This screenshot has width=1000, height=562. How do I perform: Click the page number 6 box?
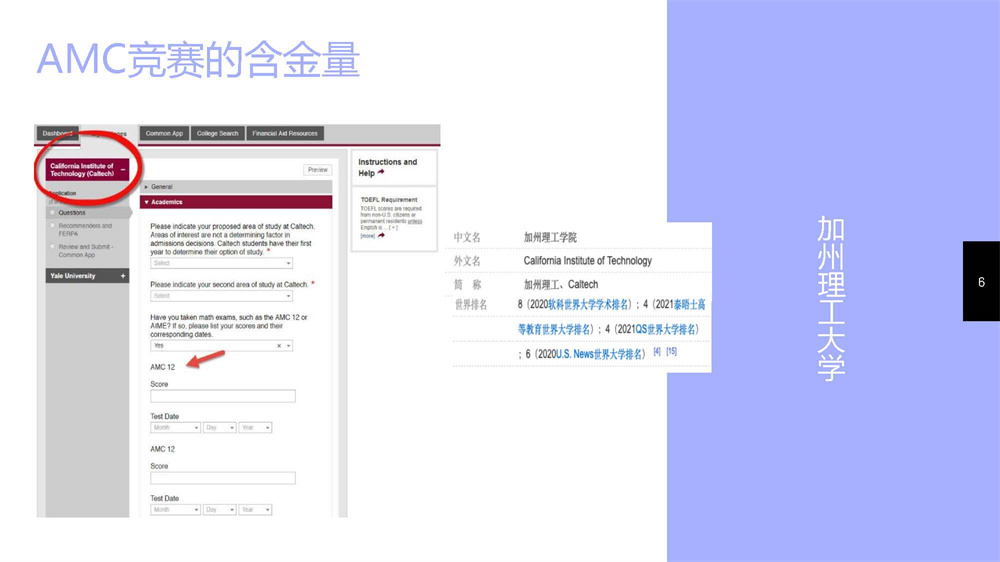click(x=981, y=281)
